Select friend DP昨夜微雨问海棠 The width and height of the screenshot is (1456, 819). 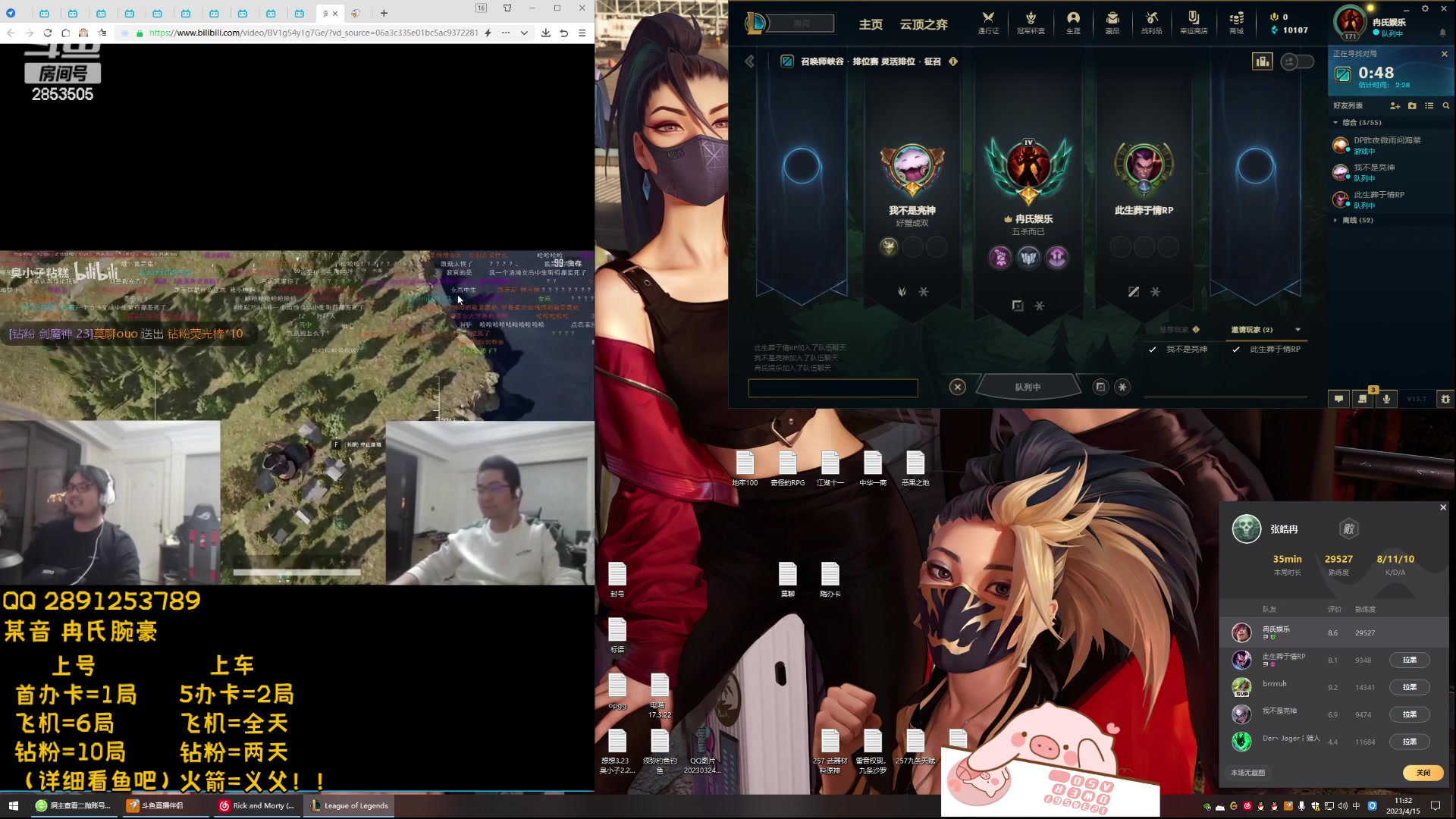point(1391,145)
